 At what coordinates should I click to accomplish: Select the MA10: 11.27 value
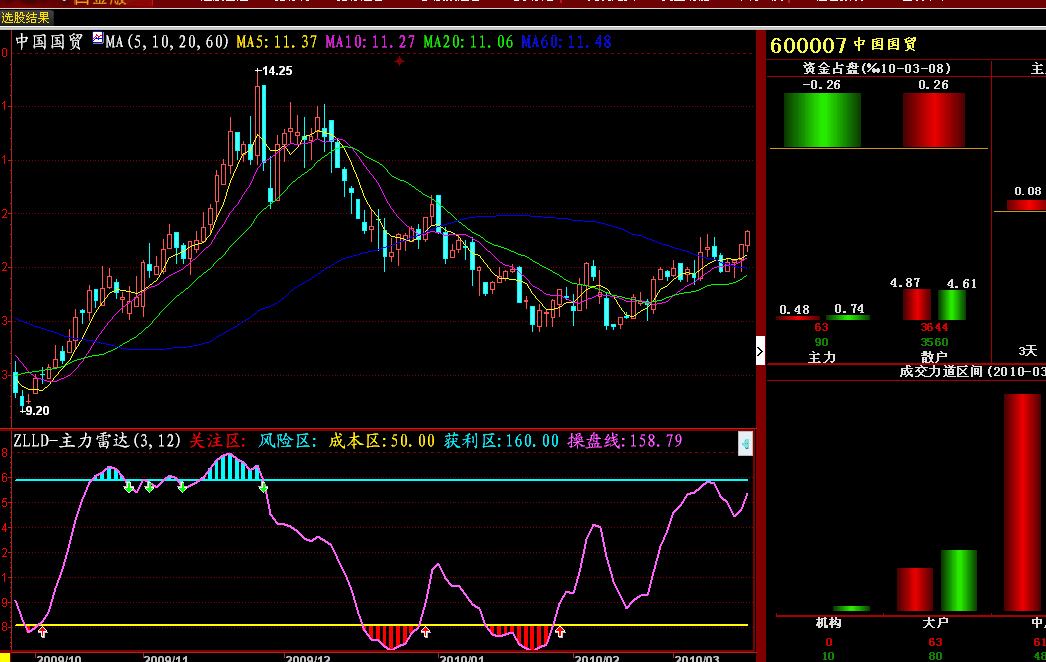(x=370, y=42)
